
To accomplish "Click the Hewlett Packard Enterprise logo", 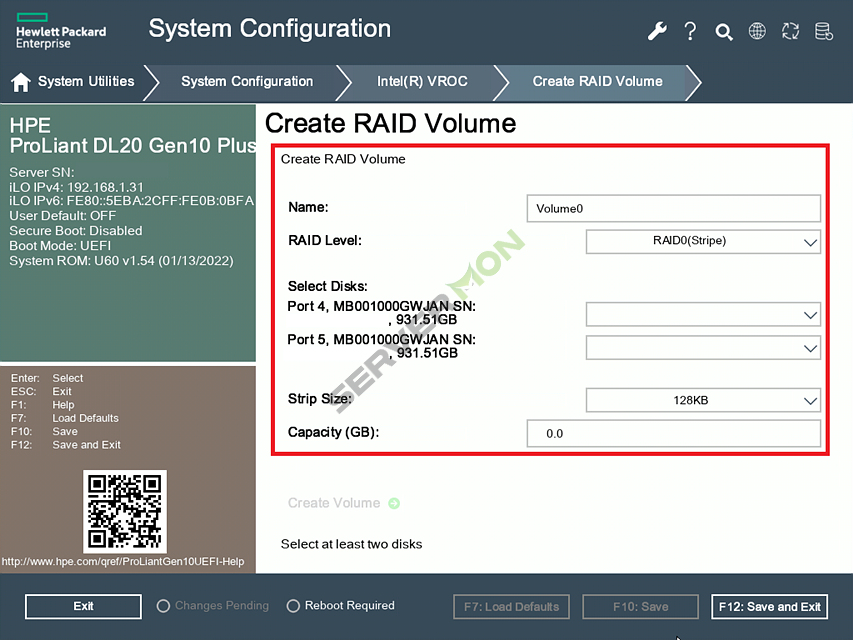I will tap(61, 32).
